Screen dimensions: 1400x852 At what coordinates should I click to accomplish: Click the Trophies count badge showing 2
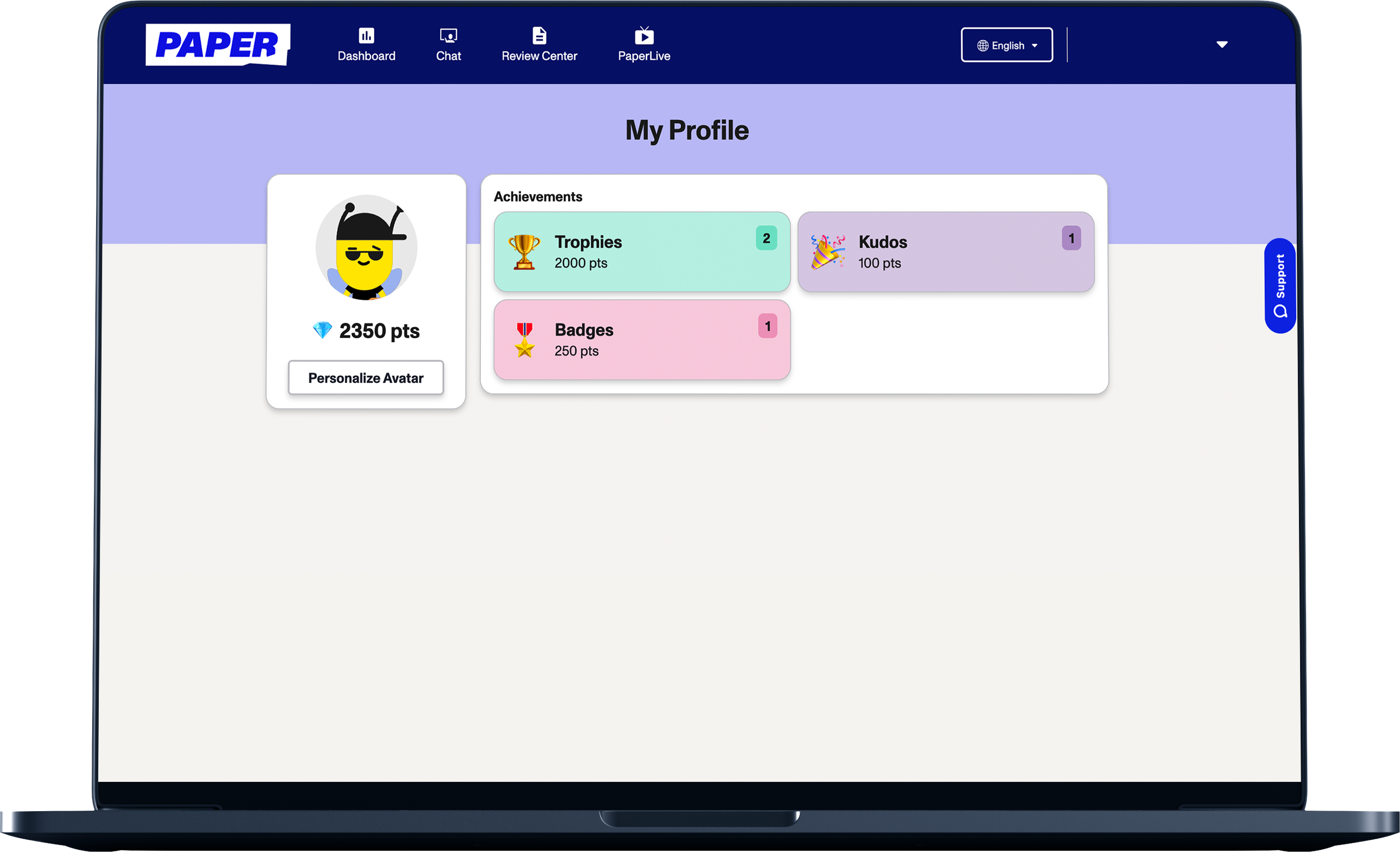[766, 238]
